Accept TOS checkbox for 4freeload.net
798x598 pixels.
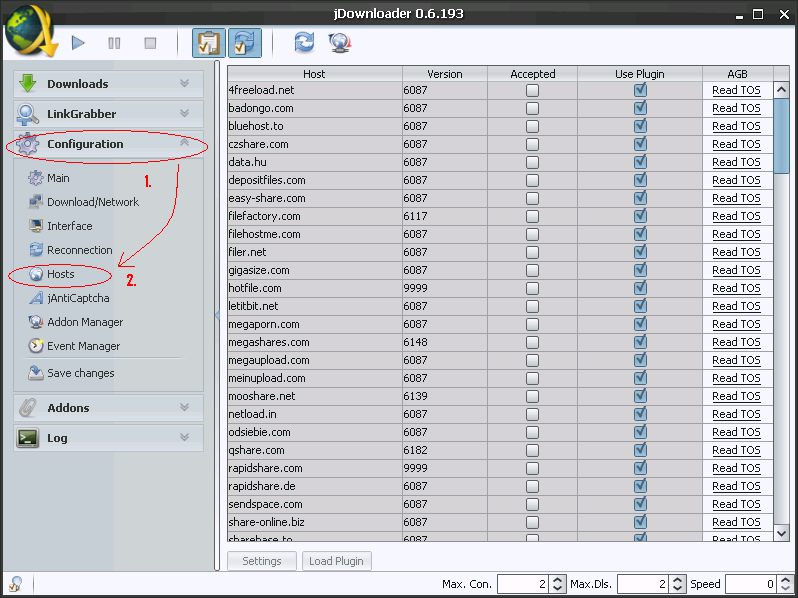pos(532,91)
